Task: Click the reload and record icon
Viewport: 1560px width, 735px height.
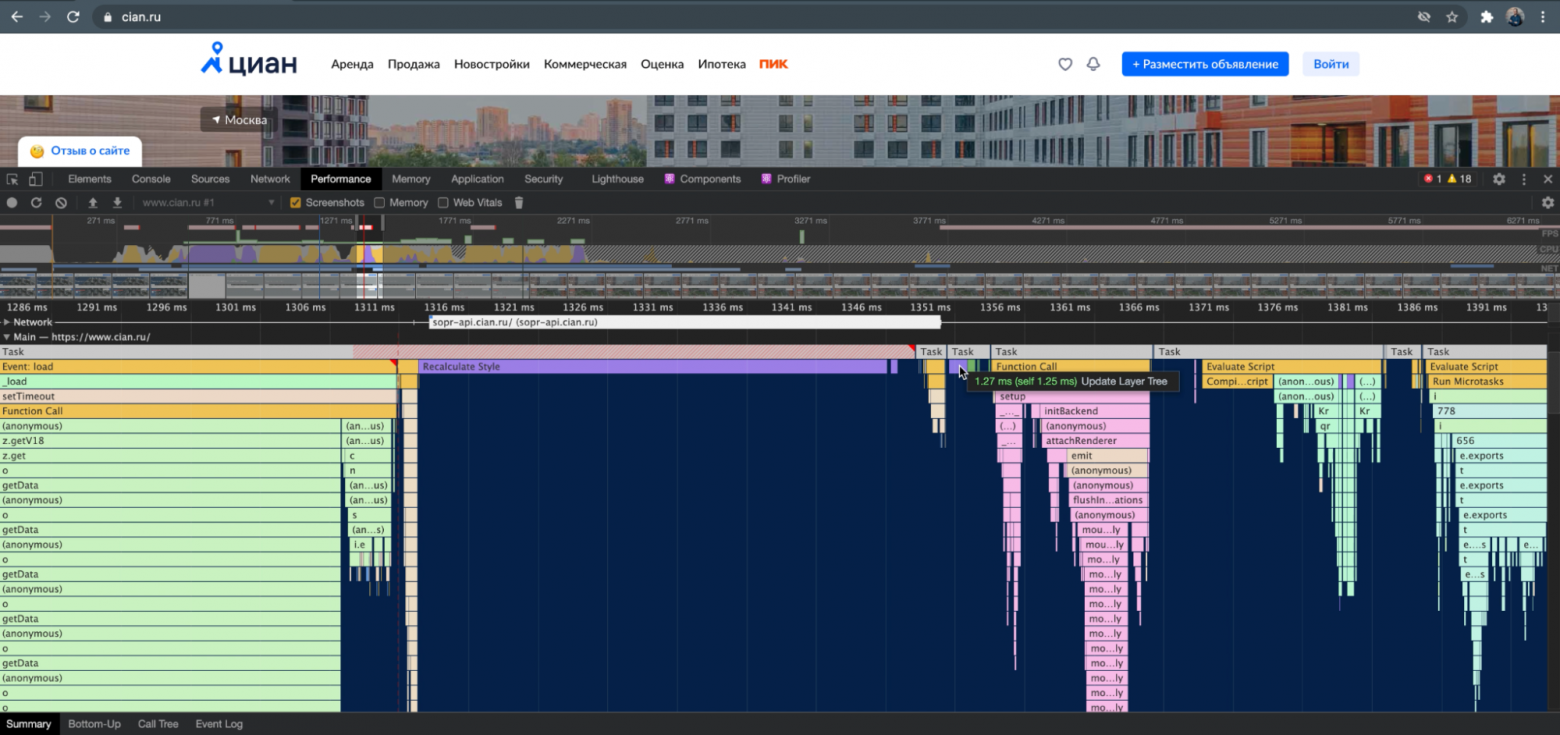Action: [x=36, y=202]
